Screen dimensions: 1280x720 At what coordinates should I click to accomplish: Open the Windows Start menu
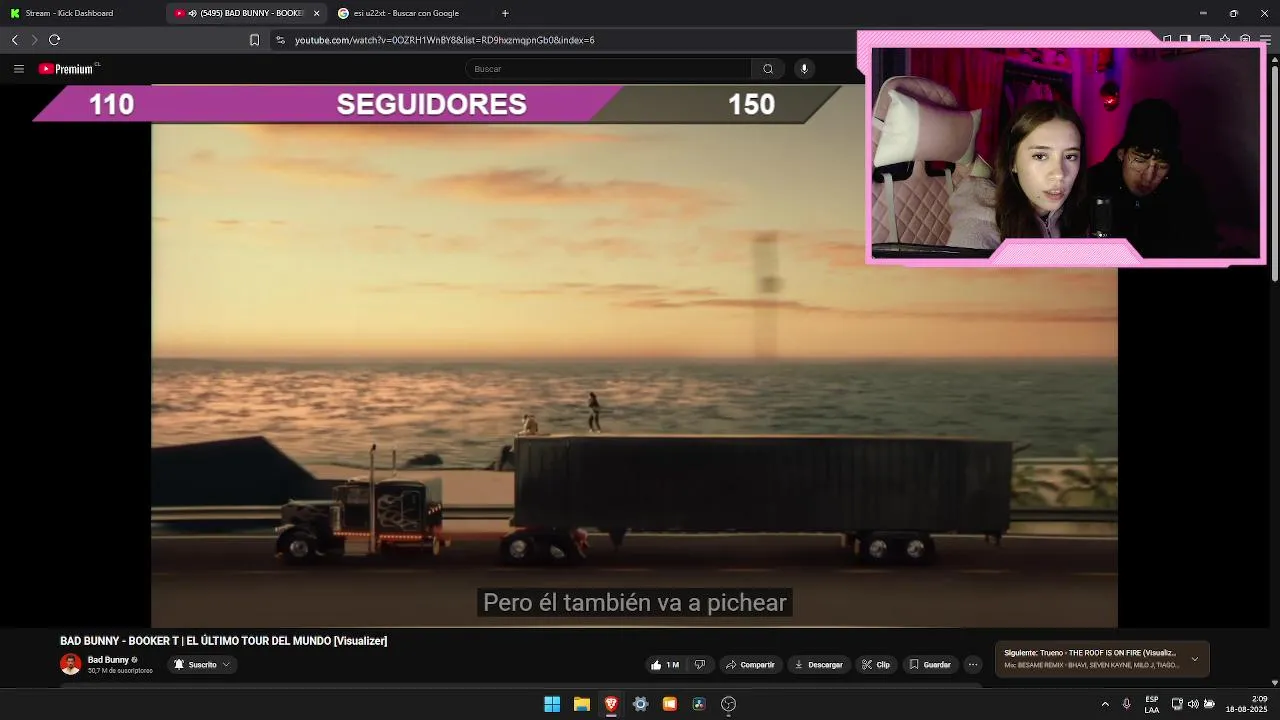[x=552, y=704]
